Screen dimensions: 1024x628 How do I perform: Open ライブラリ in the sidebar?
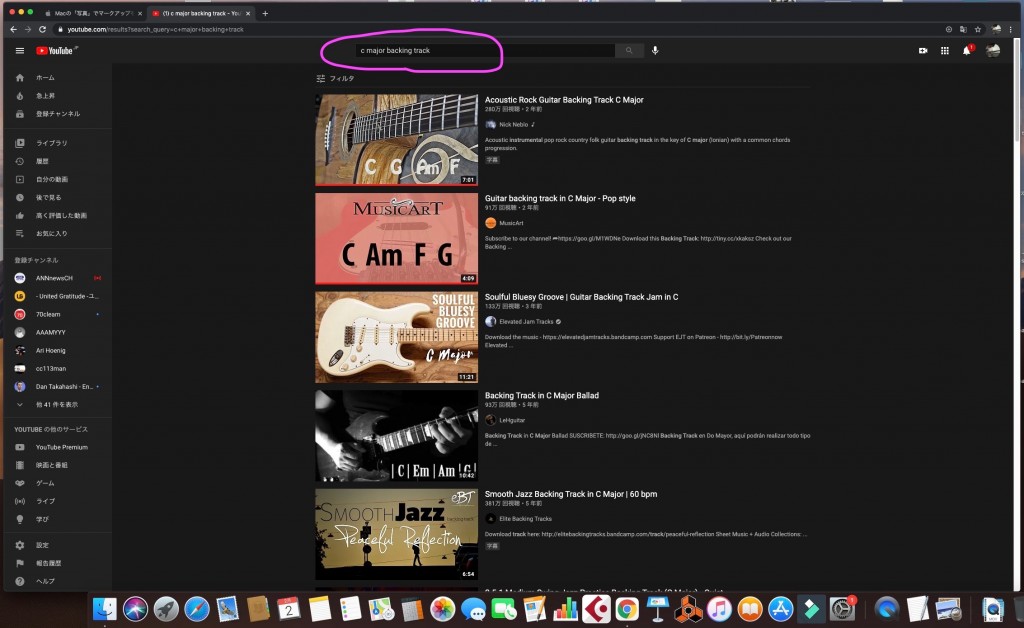pos(51,143)
